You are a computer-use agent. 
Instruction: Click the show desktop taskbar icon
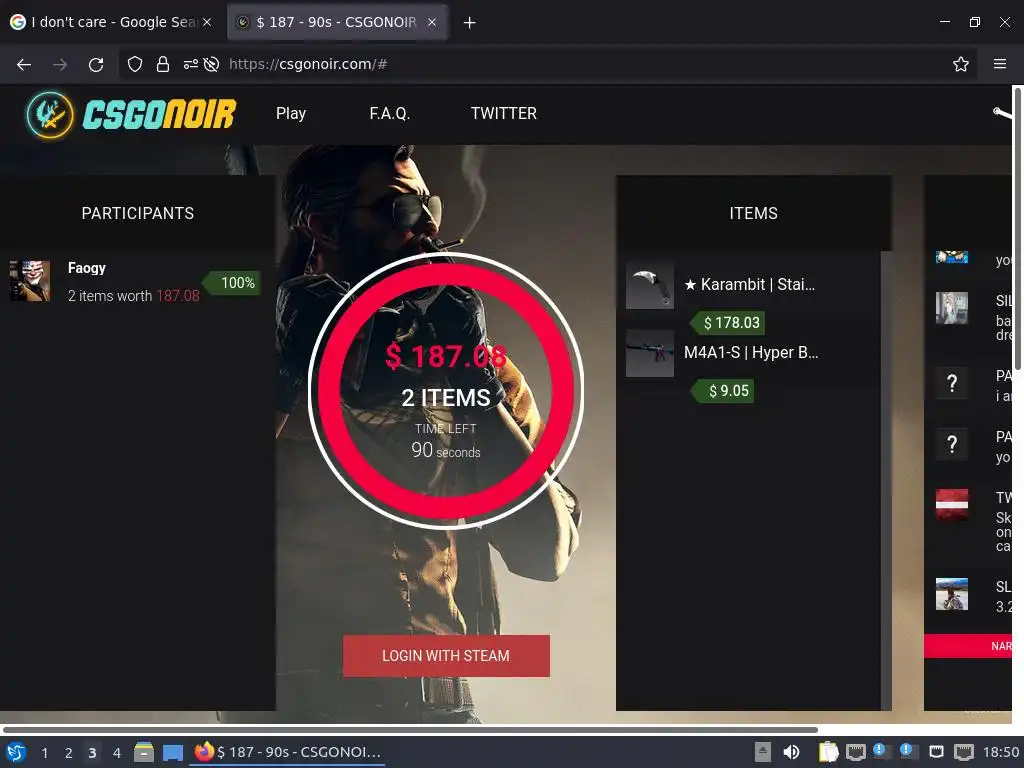coord(173,752)
